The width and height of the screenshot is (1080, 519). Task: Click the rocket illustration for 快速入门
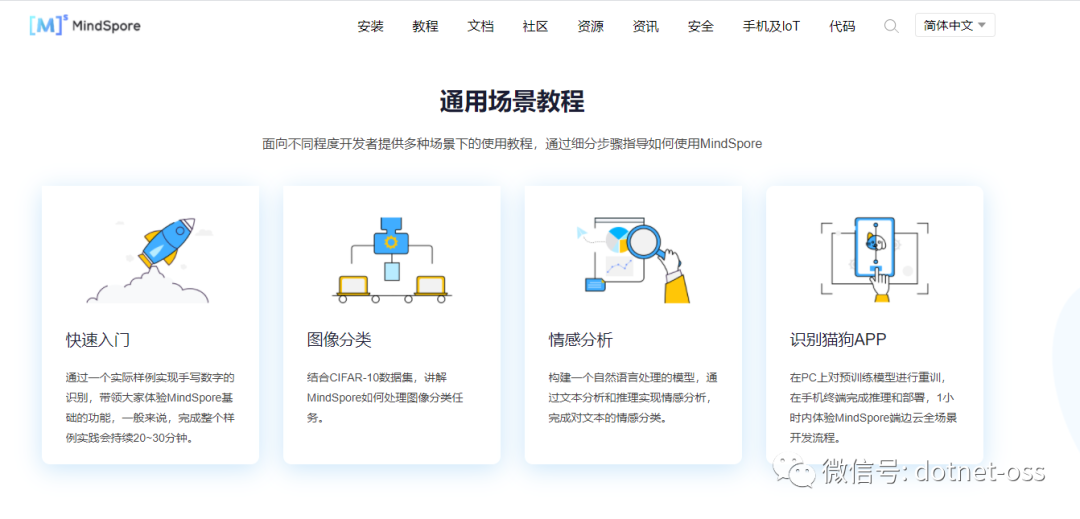[x=149, y=260]
